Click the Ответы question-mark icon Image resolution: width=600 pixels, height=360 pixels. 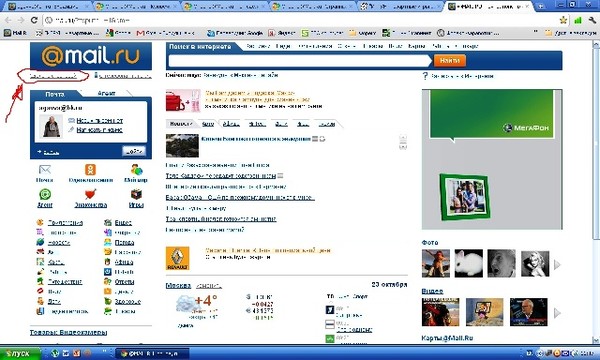(108, 282)
